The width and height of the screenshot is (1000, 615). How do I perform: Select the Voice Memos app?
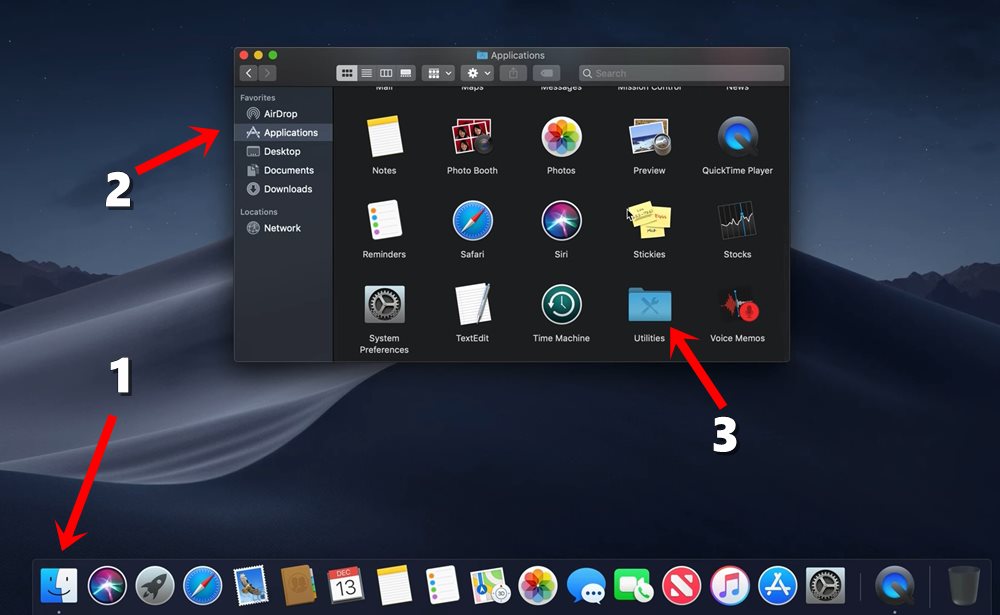[737, 304]
